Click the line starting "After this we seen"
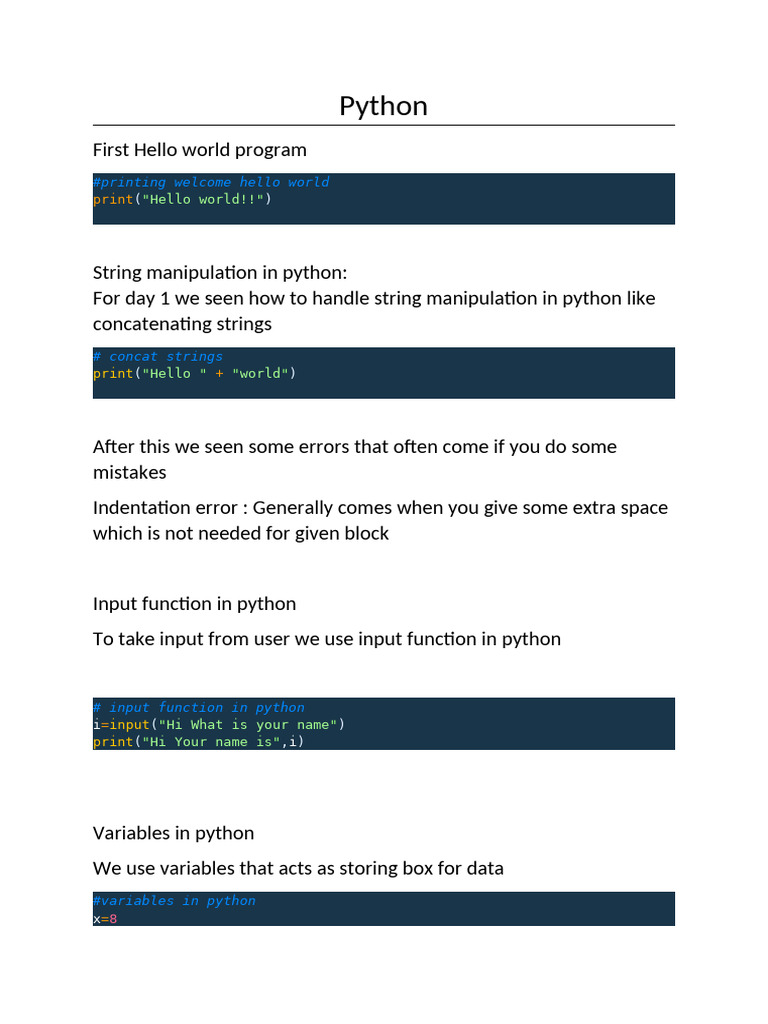The image size is (768, 1024). click(355, 446)
